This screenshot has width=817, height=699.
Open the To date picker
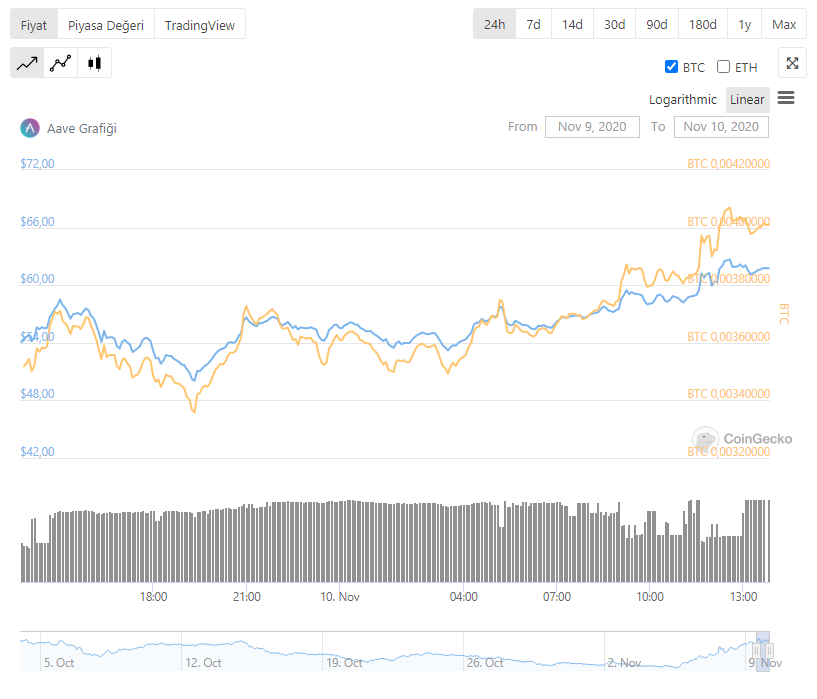[x=722, y=127]
